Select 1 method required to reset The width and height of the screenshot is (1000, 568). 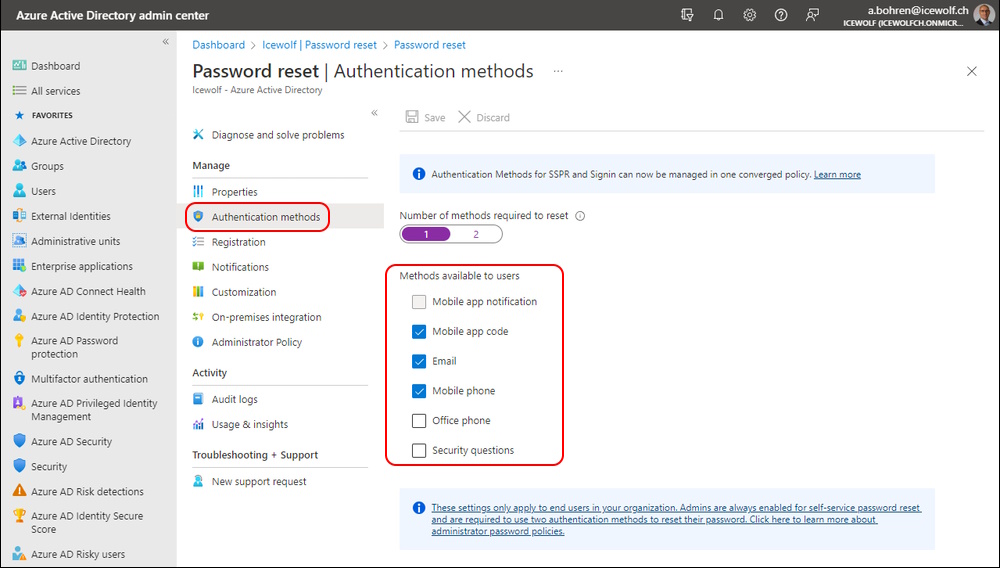coord(426,235)
